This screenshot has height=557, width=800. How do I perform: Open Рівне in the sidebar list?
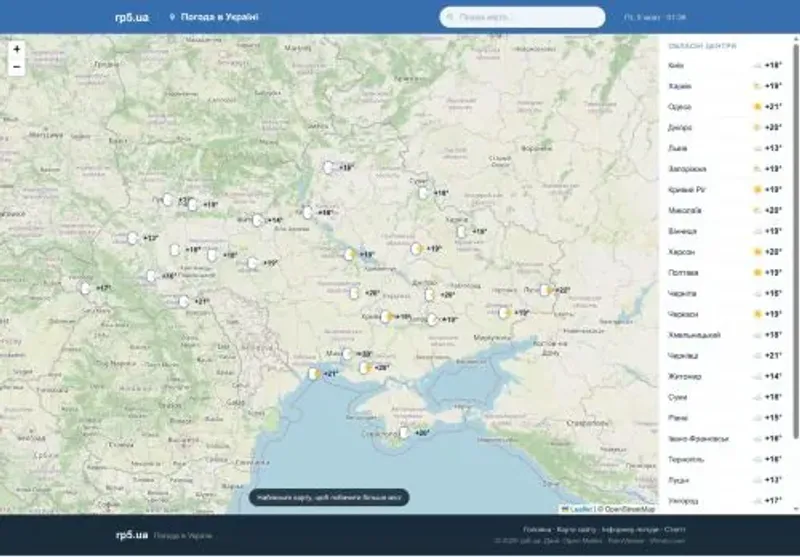coord(724,418)
